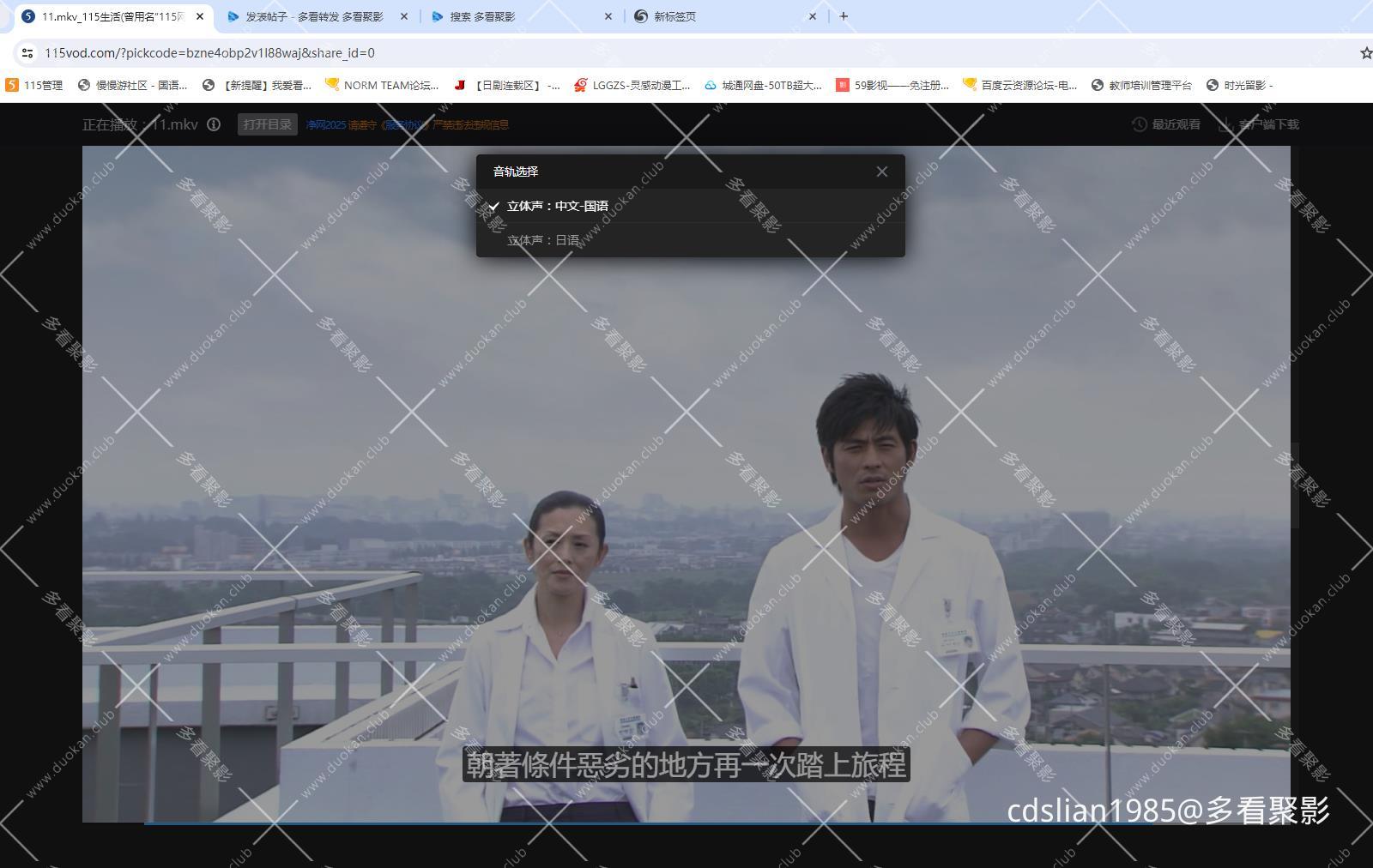Open the 59影视 bookmark

click(892, 85)
